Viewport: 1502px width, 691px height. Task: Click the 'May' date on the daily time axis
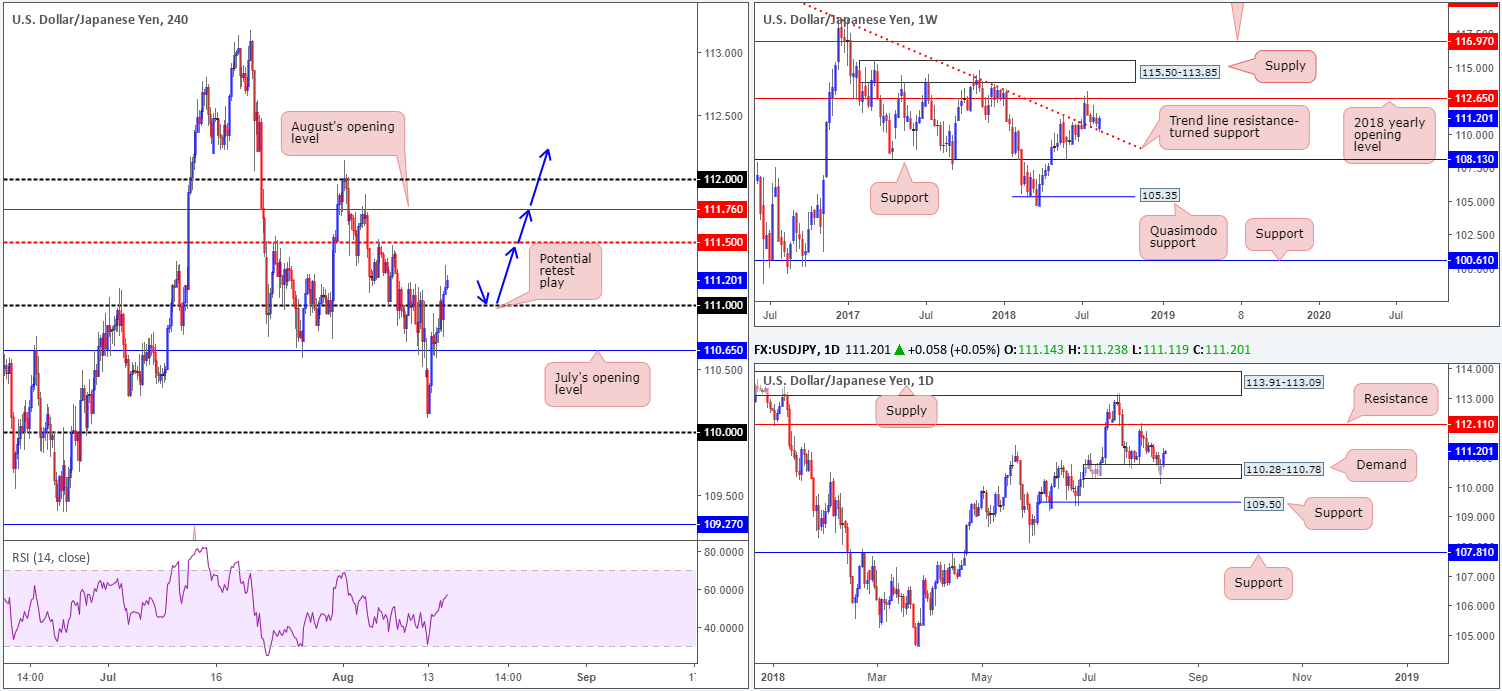(982, 676)
